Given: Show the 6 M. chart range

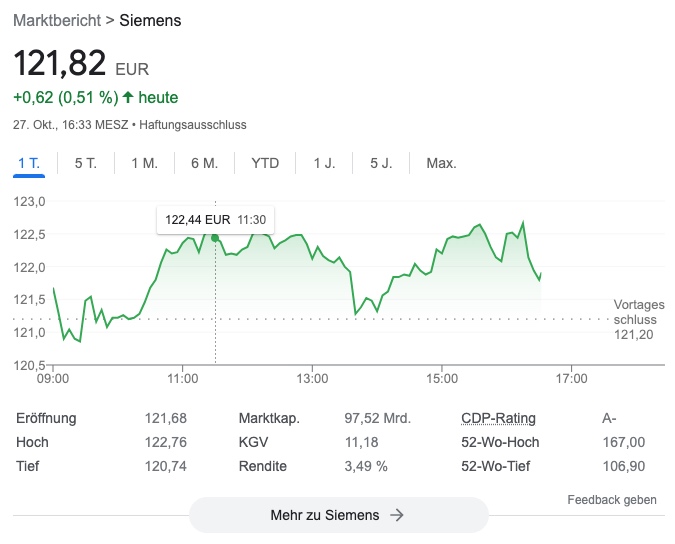Looking at the screenshot, I should pyautogui.click(x=204, y=163).
